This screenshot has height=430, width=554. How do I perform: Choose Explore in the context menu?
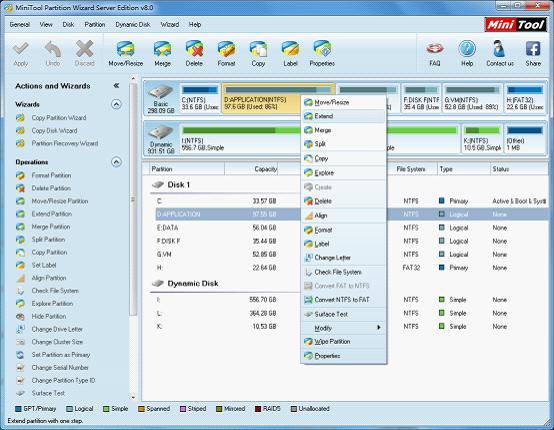pyautogui.click(x=343, y=172)
